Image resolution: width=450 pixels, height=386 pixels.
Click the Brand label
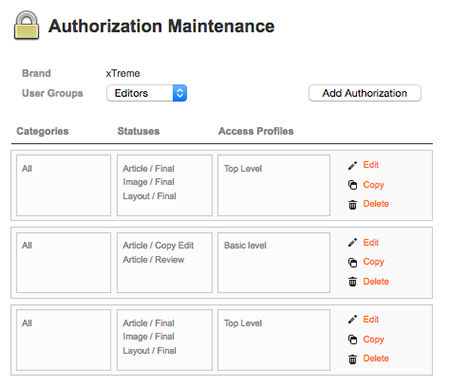pos(36,73)
